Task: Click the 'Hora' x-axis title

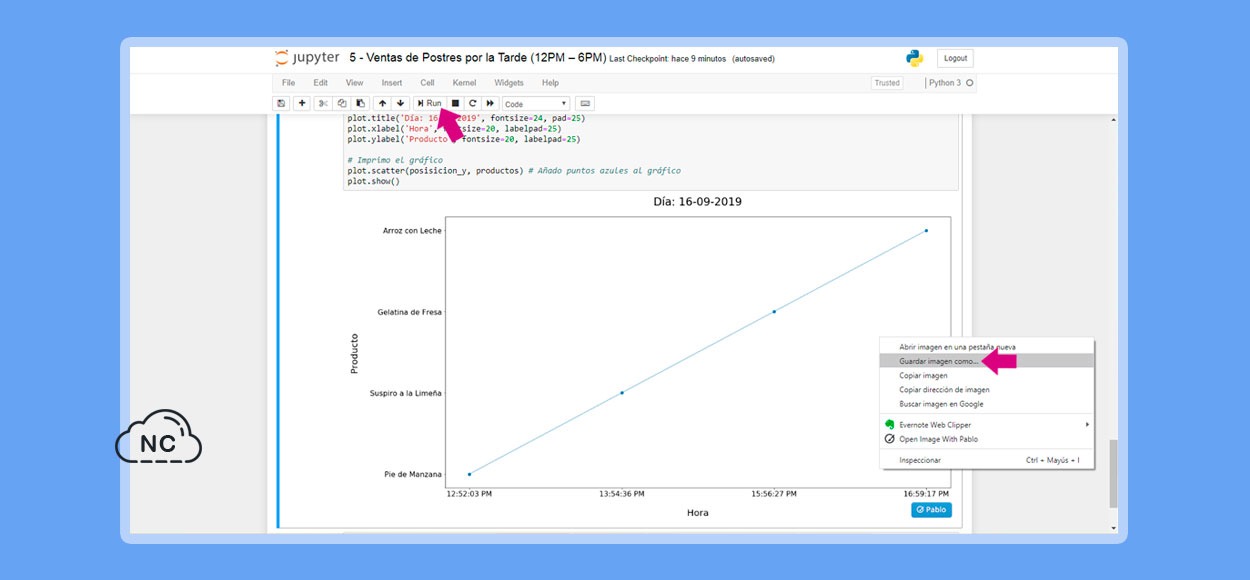Action: 698,513
